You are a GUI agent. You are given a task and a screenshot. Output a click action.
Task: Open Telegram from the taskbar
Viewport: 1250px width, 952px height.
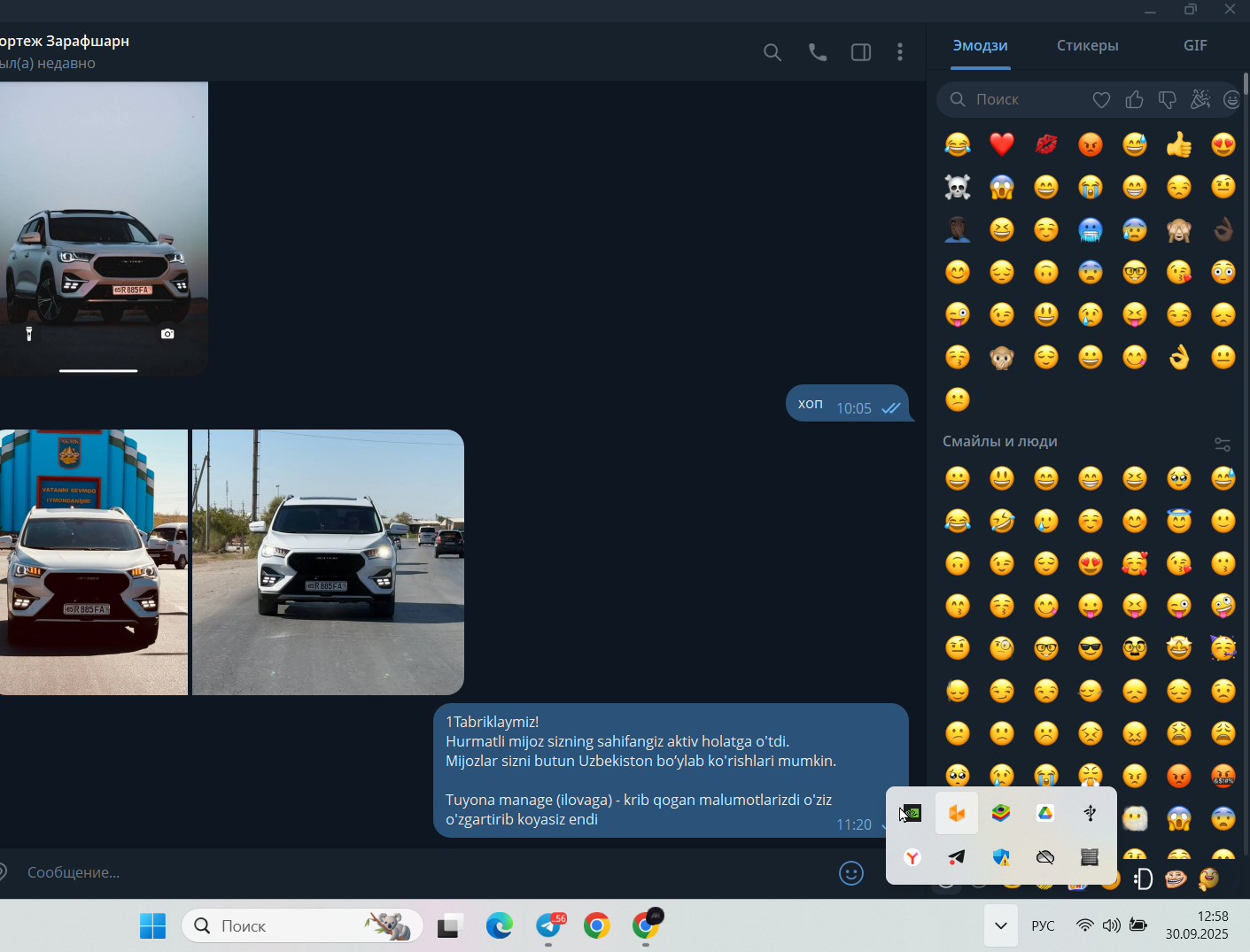tap(550, 926)
